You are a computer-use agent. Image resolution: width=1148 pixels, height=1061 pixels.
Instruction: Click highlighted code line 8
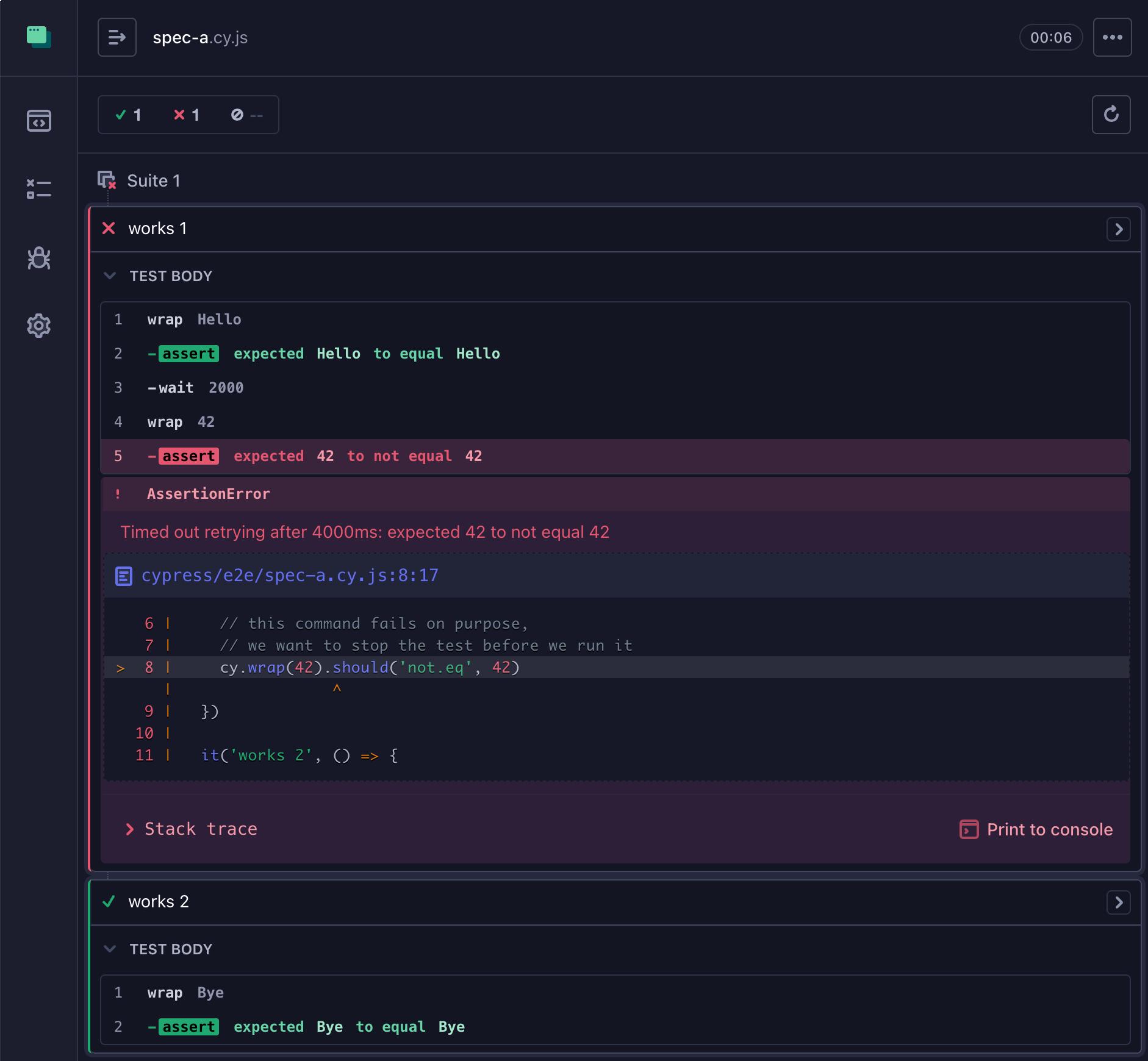(617, 667)
